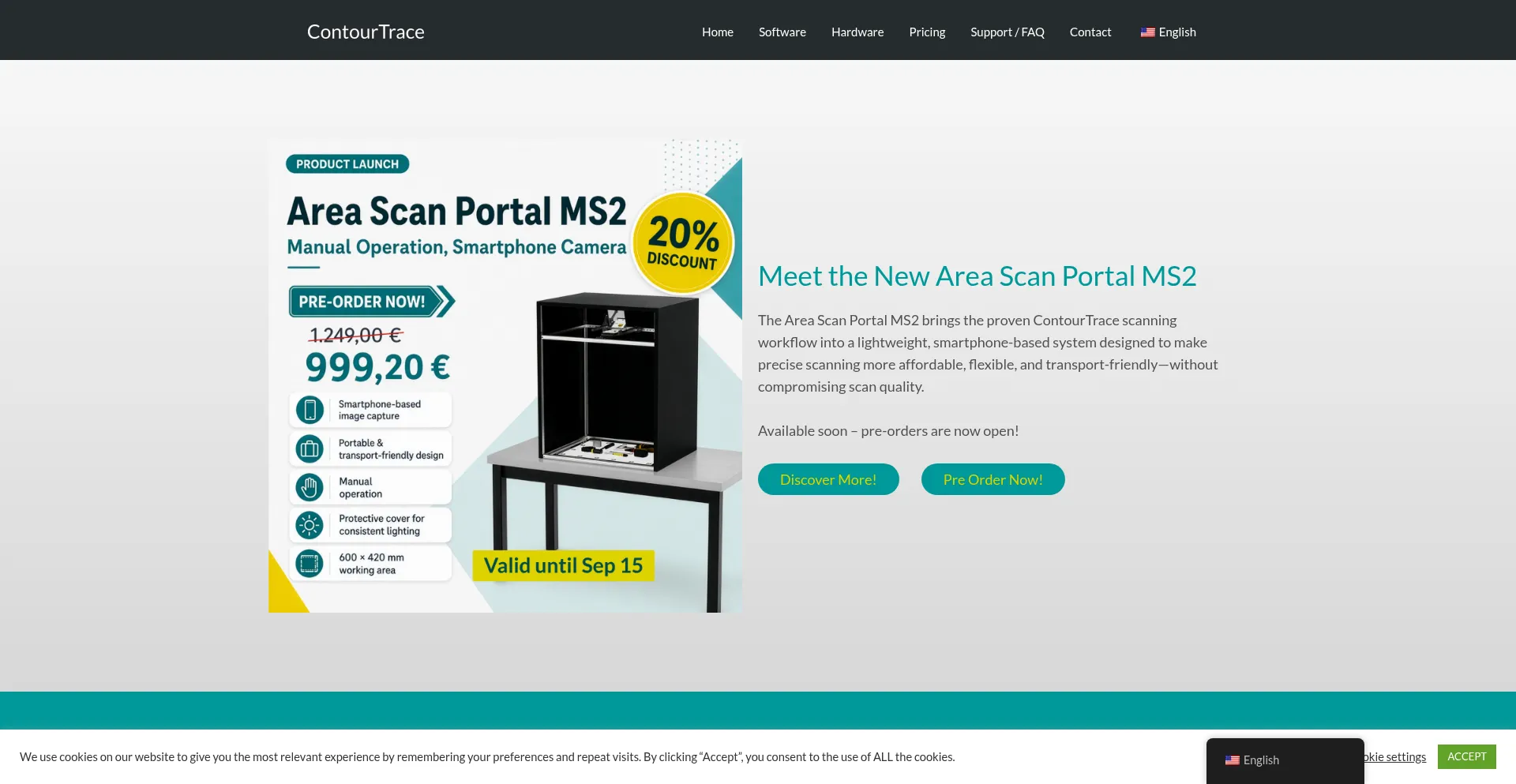
Task: Click the smartphone-based image capture icon
Action: point(310,410)
